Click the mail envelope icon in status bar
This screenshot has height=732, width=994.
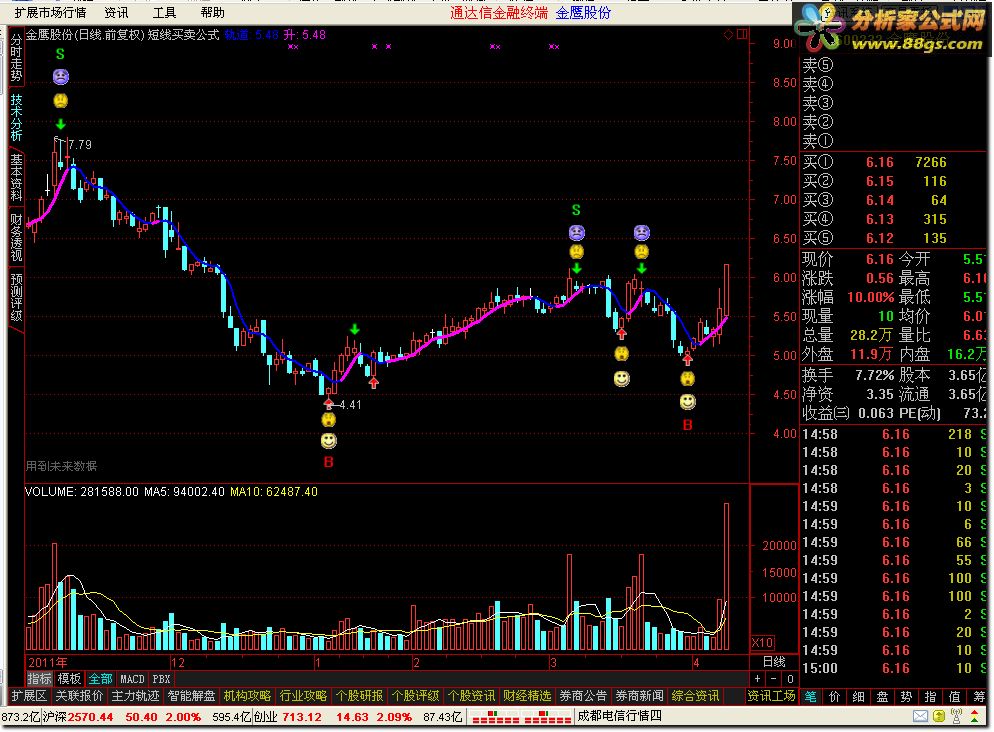click(x=920, y=717)
